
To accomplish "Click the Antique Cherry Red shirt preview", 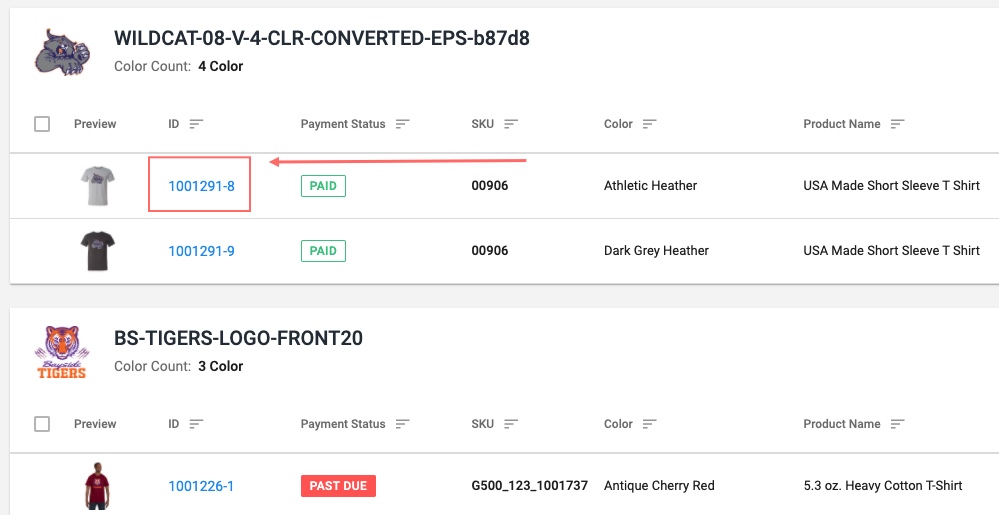I will (x=96, y=486).
